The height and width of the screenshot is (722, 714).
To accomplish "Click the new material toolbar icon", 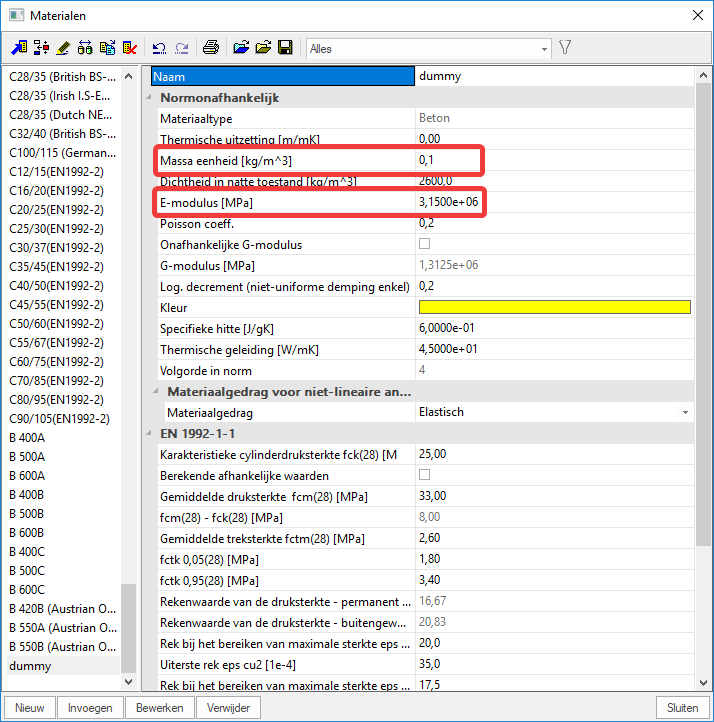I will 19,48.
